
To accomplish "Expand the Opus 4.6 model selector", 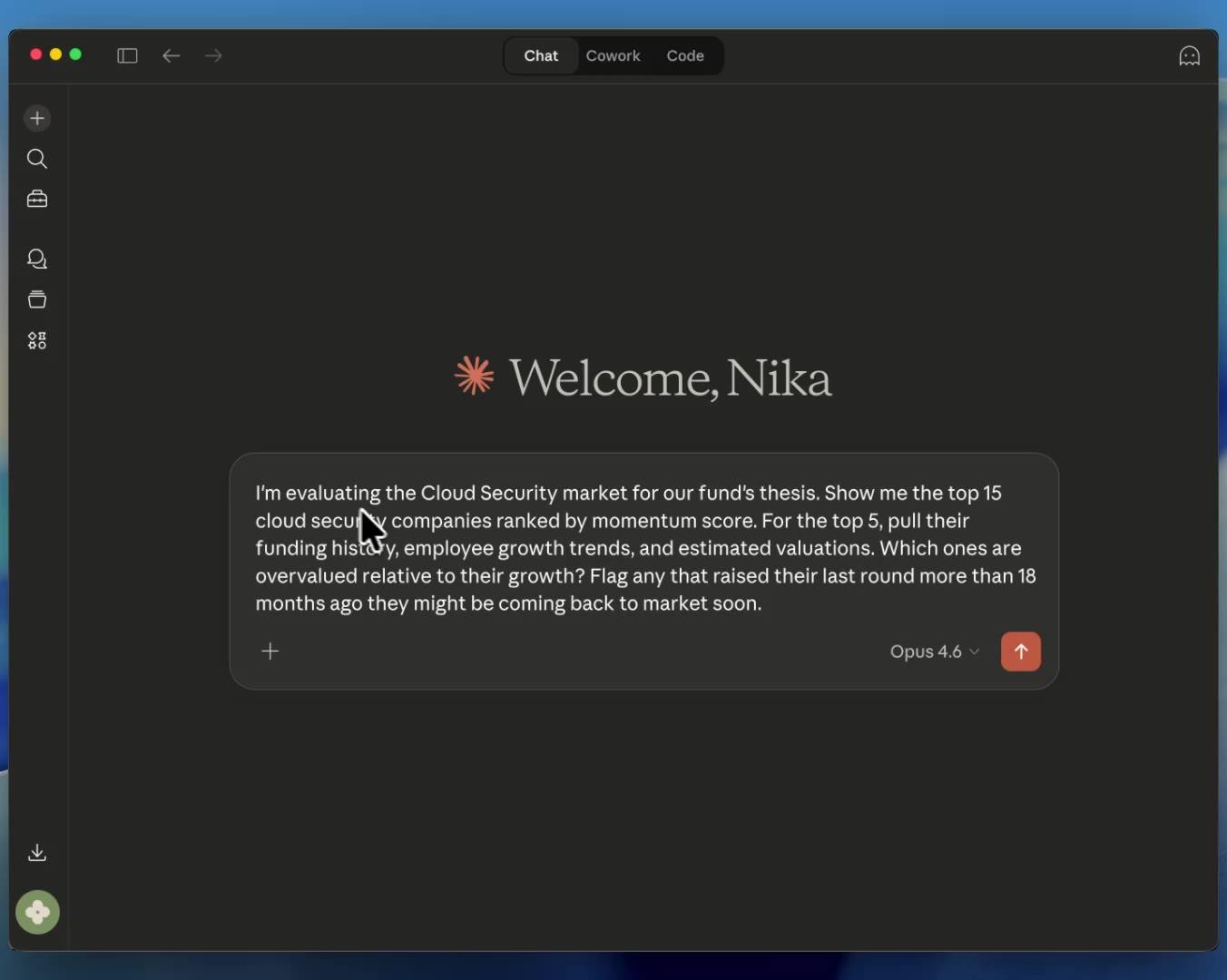I will [934, 652].
